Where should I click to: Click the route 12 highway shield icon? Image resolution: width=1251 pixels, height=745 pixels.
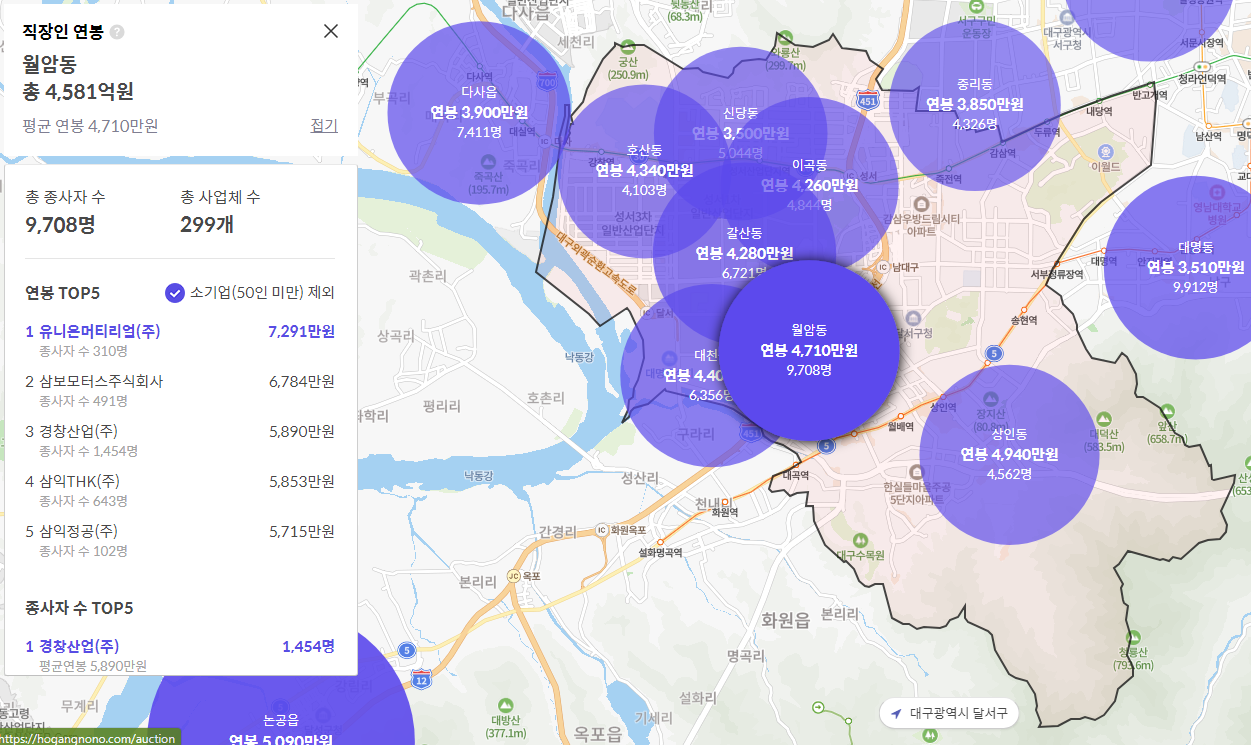(x=420, y=680)
